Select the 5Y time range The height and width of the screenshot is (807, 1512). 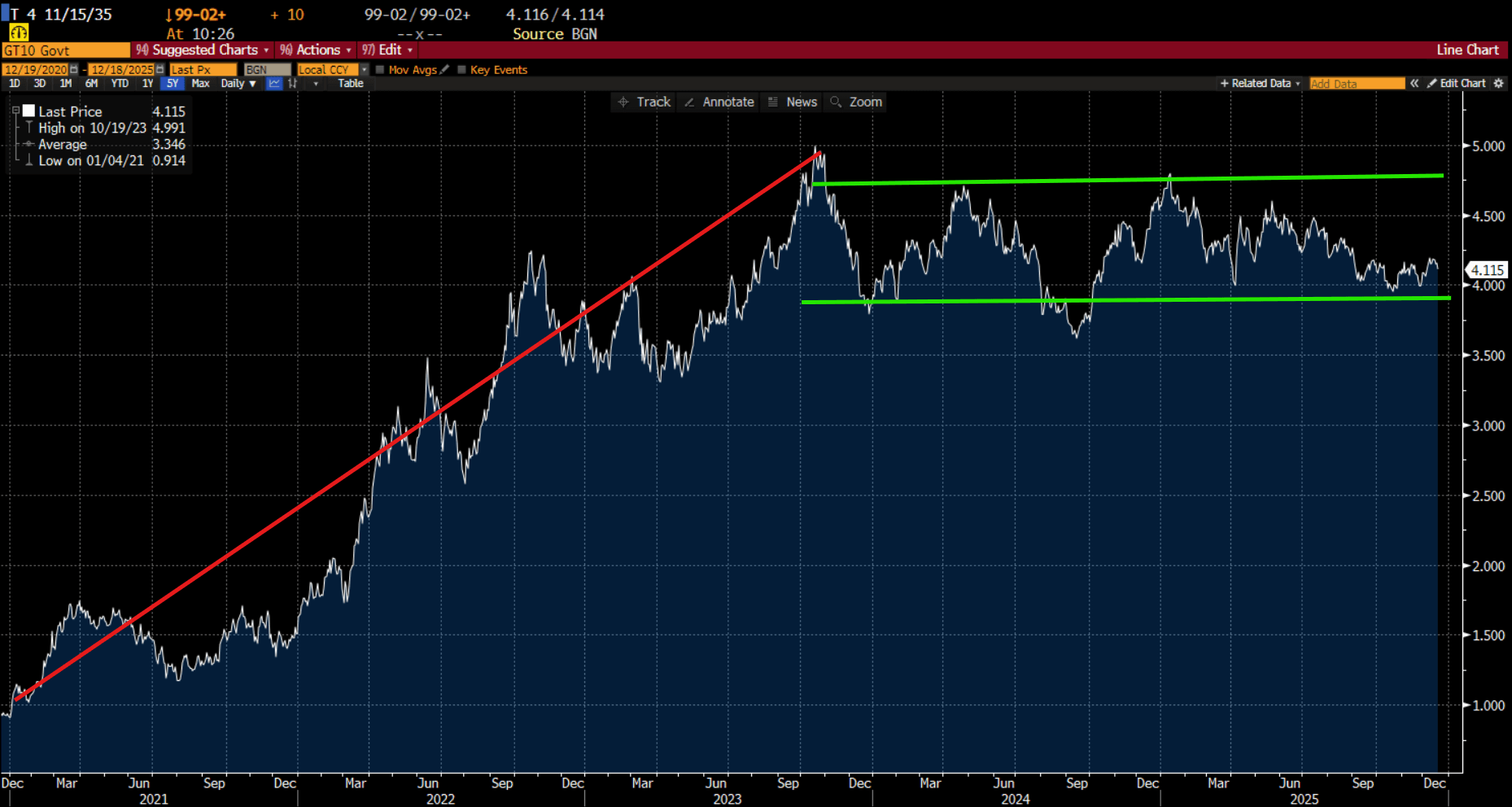point(173,84)
